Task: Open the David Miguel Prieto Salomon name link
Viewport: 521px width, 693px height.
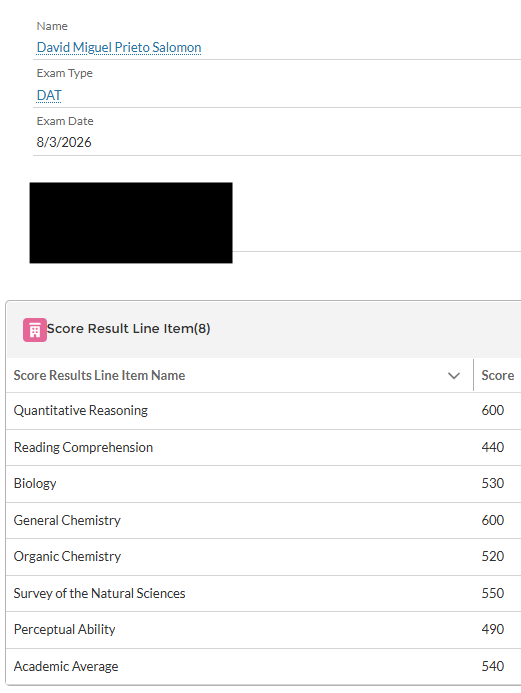Action: click(x=119, y=47)
